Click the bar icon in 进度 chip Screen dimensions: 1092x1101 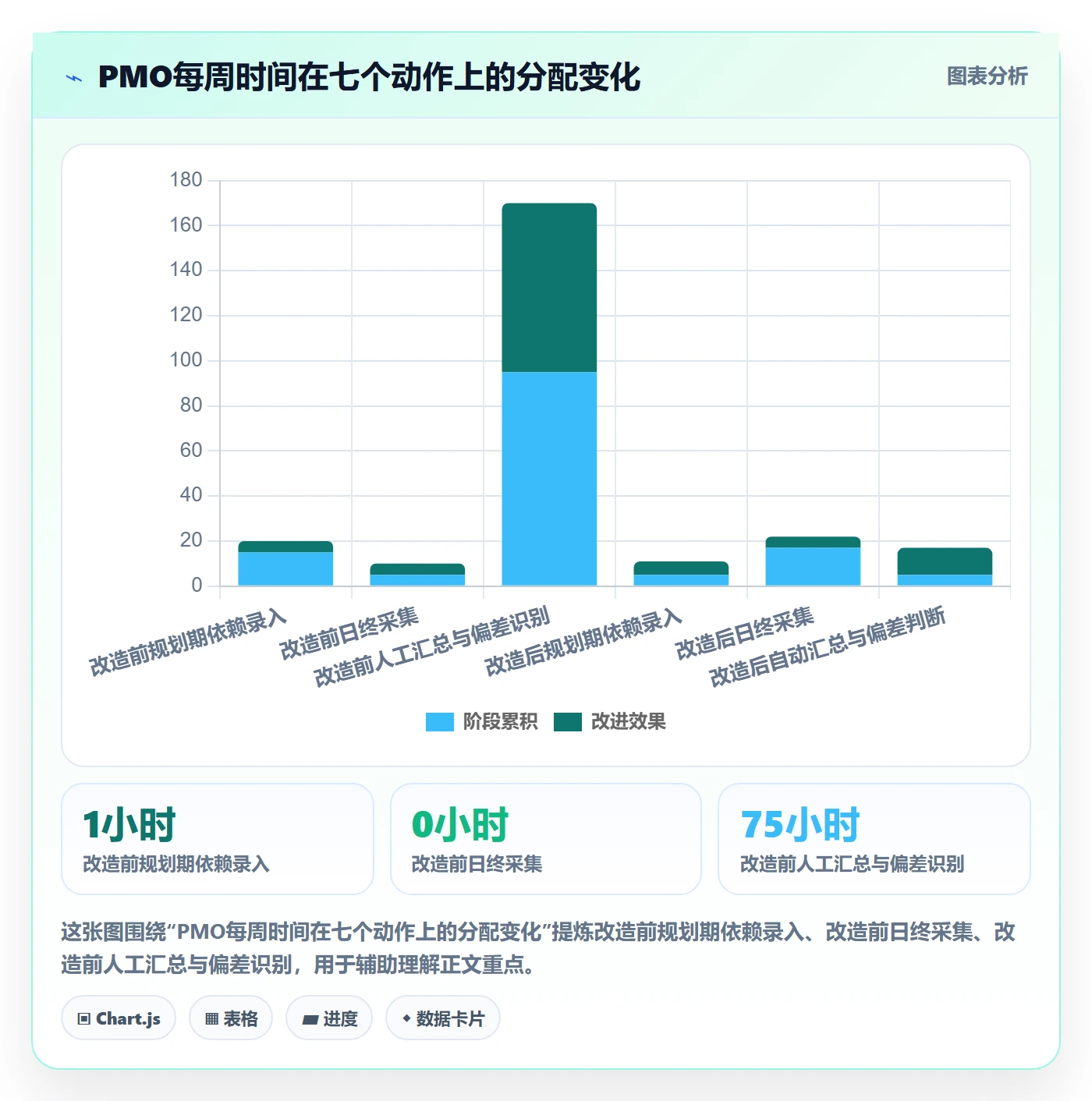pos(310,1020)
